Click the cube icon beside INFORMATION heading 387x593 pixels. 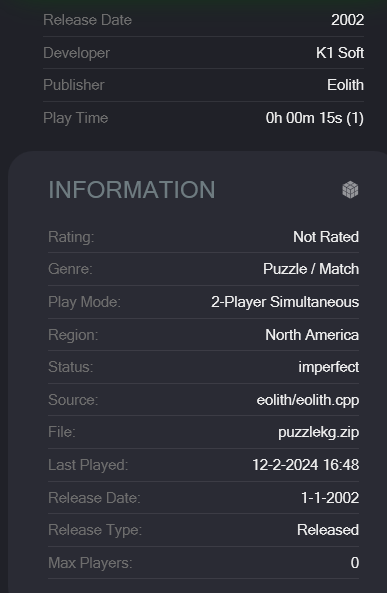(x=350, y=189)
